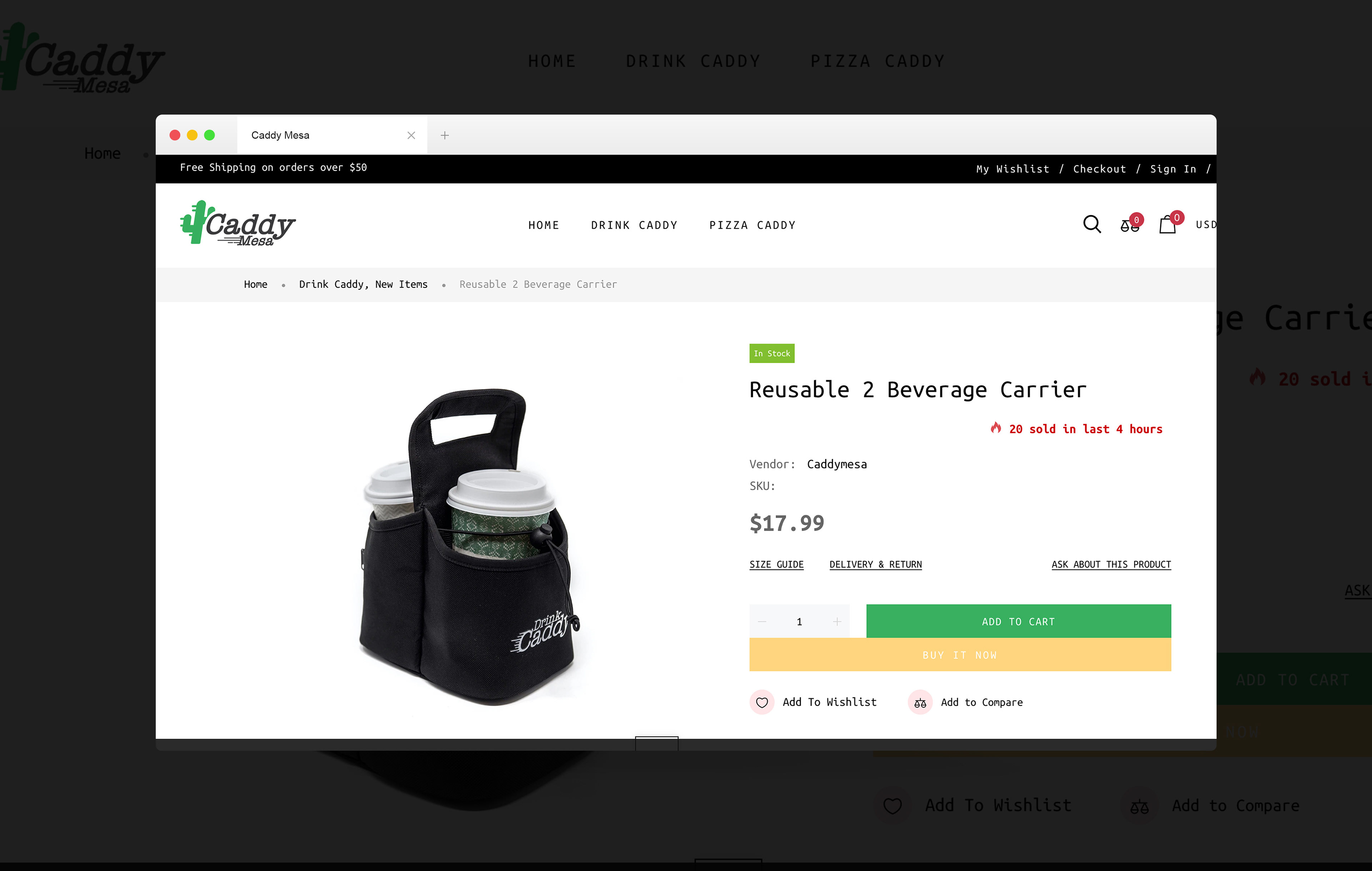This screenshot has width=1372, height=871.
Task: Click Ask About This Product link
Action: click(x=1111, y=564)
